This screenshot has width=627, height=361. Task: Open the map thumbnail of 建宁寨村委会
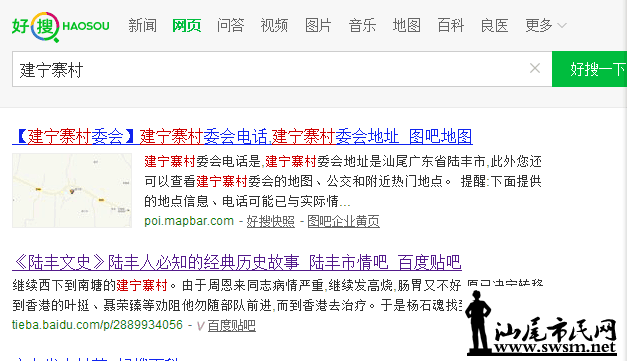pyautogui.click(x=72, y=190)
